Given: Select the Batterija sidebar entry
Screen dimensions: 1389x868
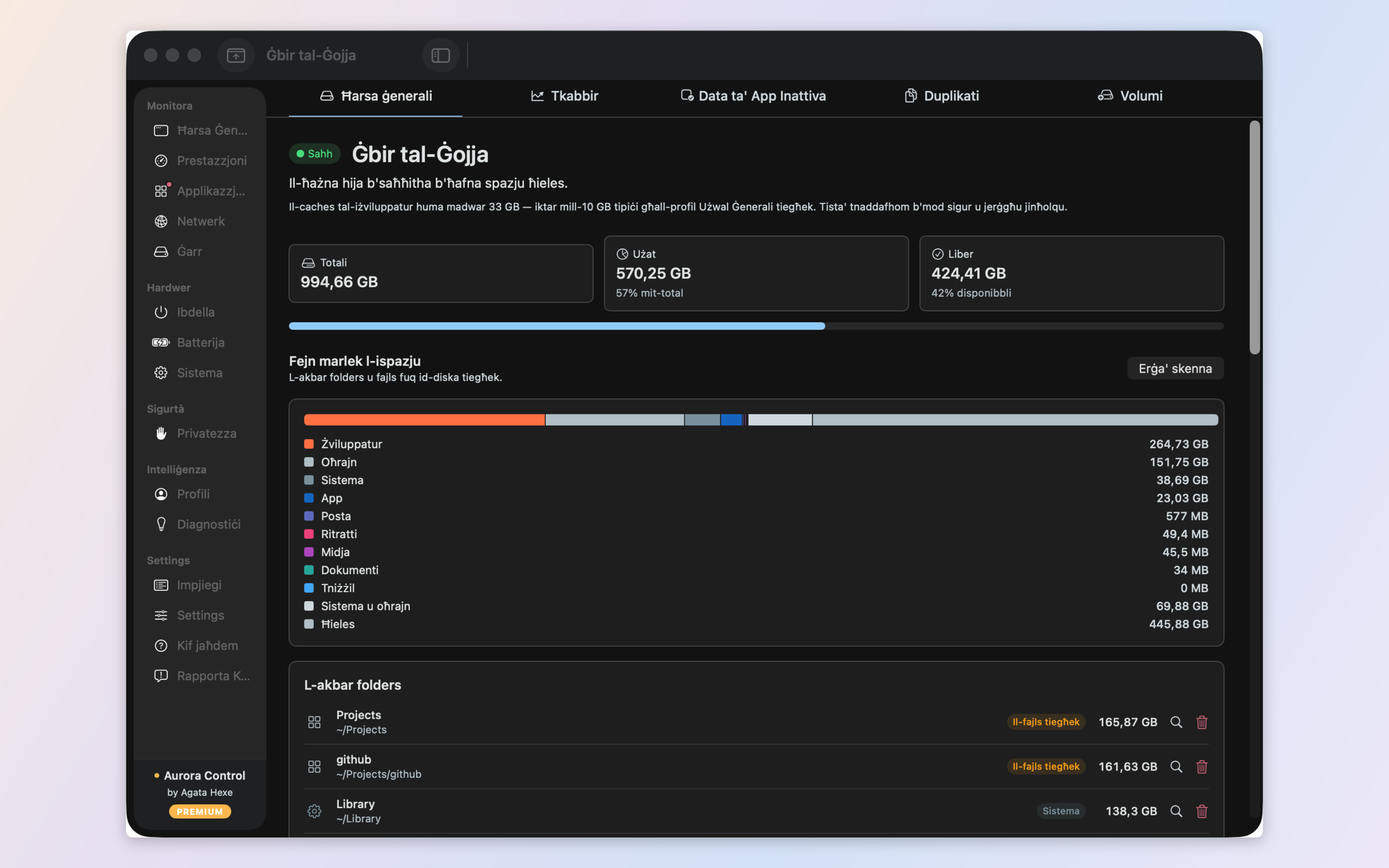Looking at the screenshot, I should [x=200, y=343].
